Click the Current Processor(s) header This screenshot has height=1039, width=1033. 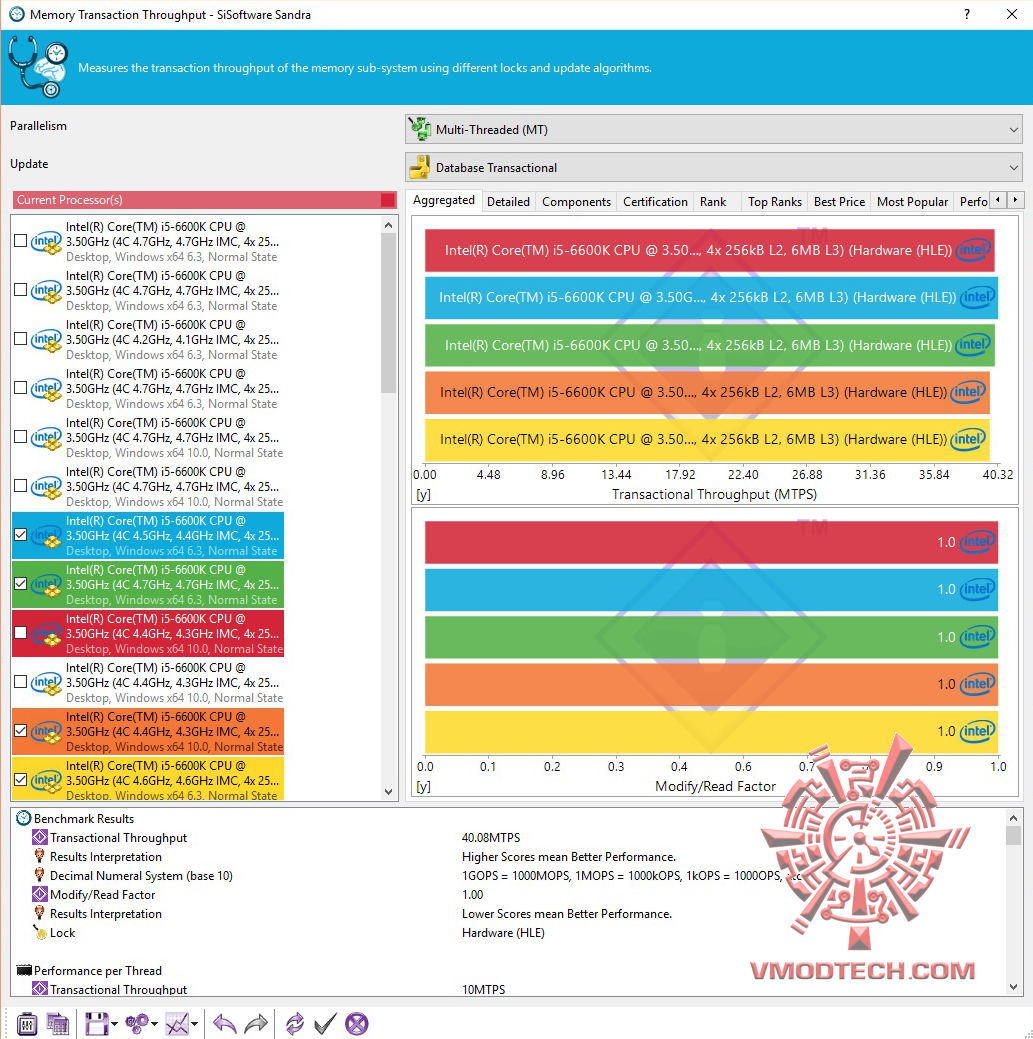pyautogui.click(x=204, y=199)
